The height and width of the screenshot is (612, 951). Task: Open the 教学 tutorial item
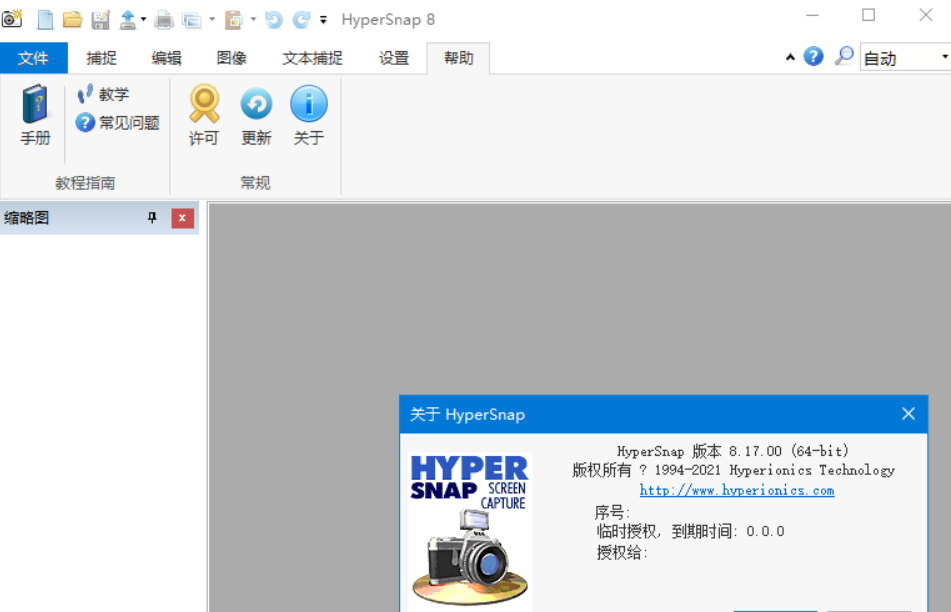coord(102,94)
